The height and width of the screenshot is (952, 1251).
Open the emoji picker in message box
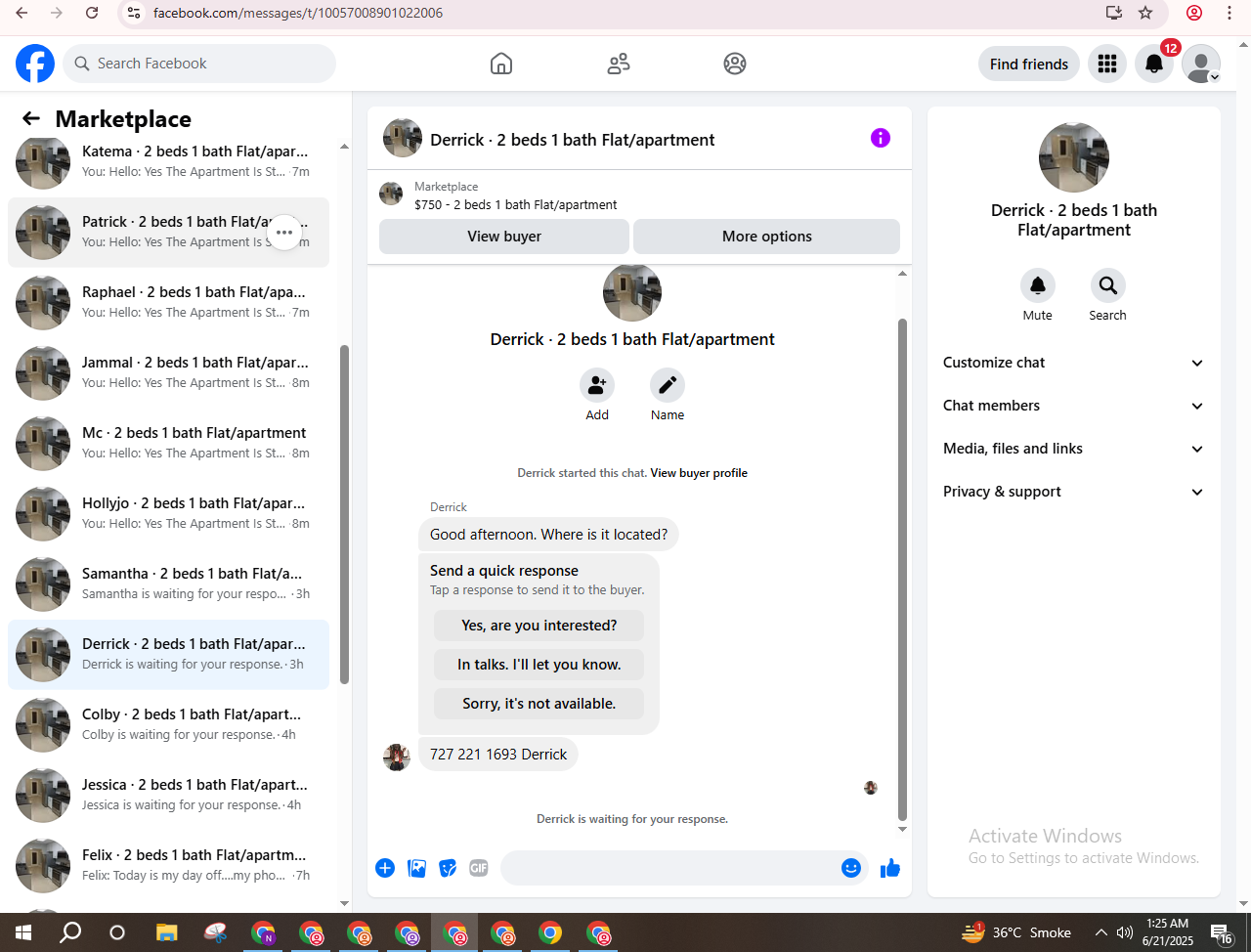(x=851, y=868)
